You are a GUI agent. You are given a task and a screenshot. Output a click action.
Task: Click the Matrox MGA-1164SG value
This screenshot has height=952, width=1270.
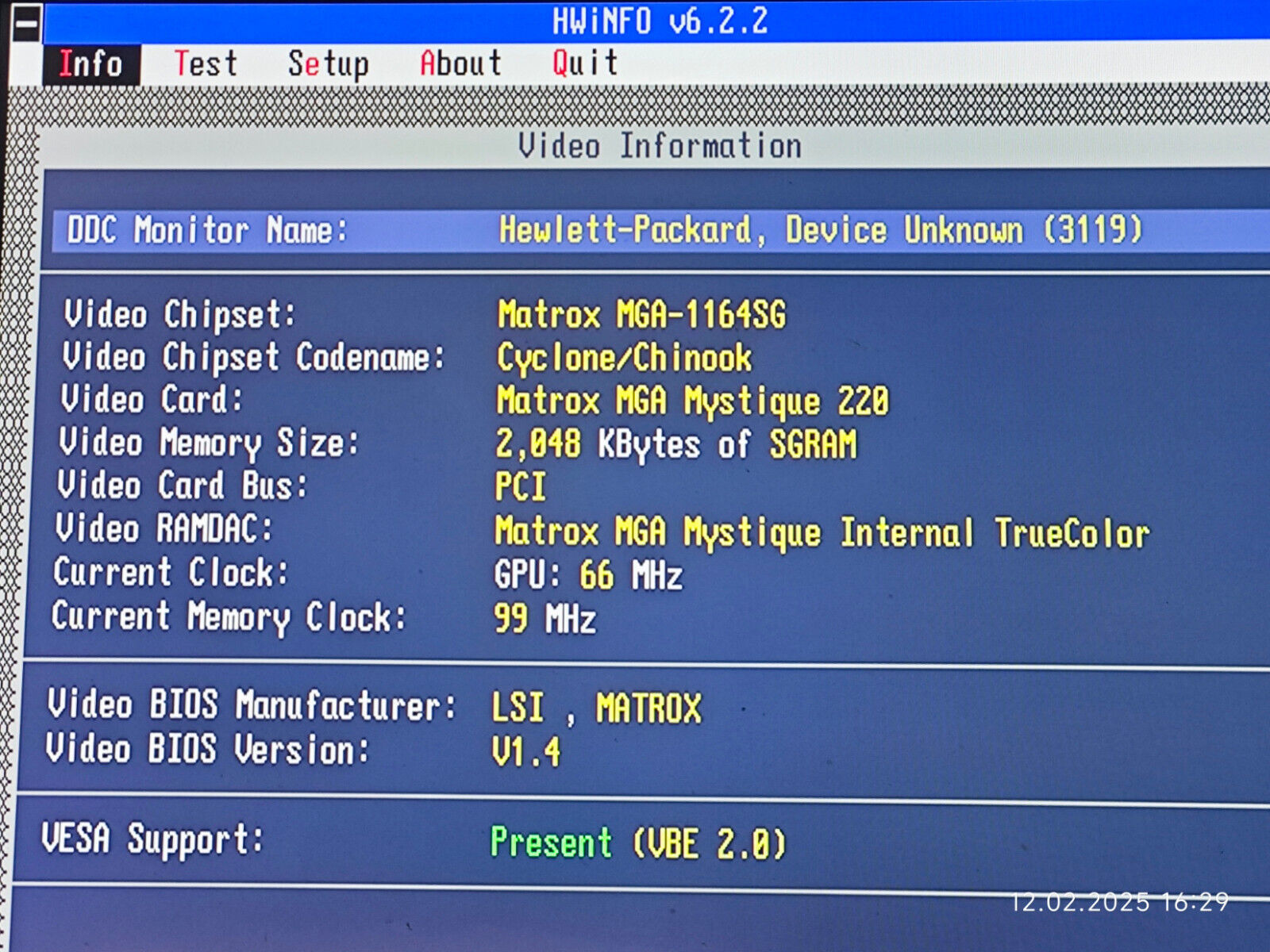(x=641, y=315)
